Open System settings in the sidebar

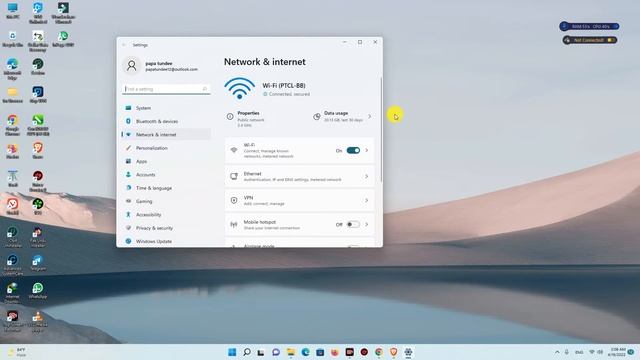pyautogui.click(x=166, y=108)
